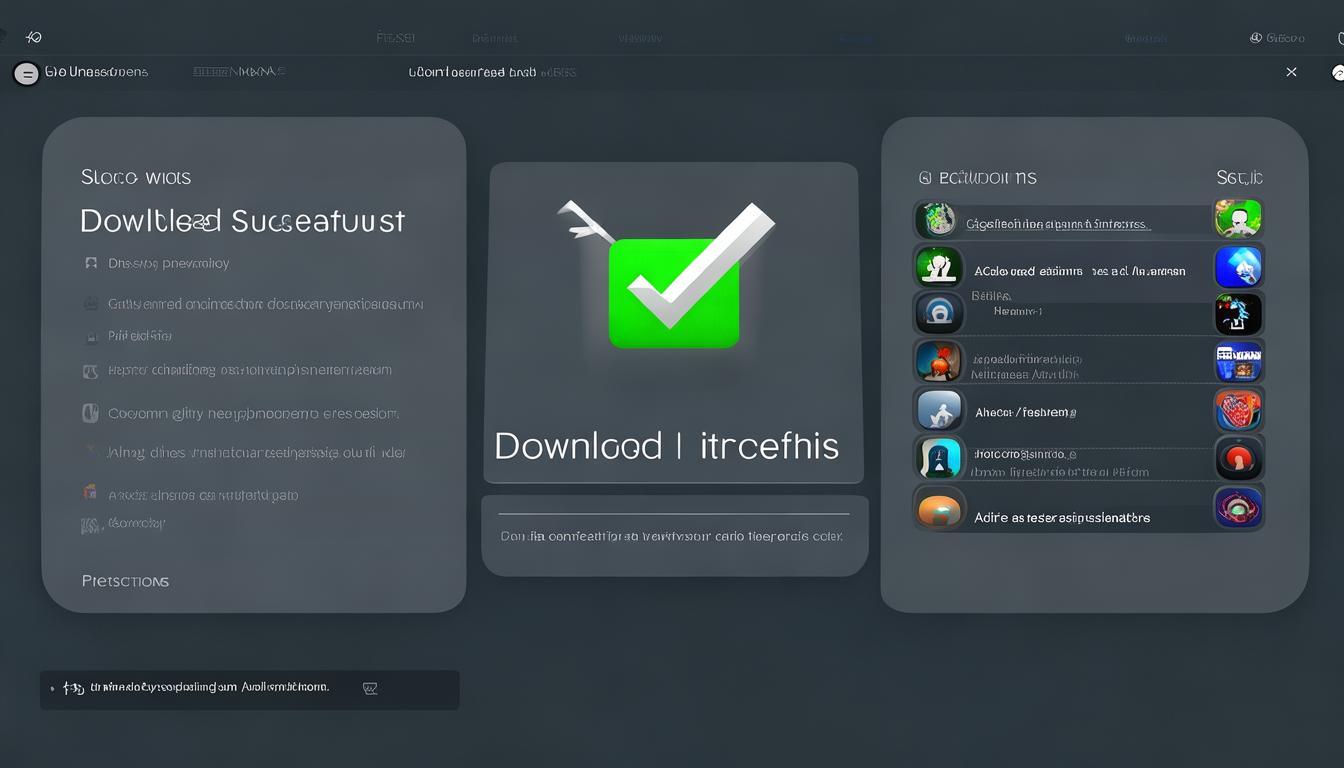Check the "Dnsesog pnevaoloy" checkbox item
The width and height of the screenshot is (1344, 768).
[90, 263]
